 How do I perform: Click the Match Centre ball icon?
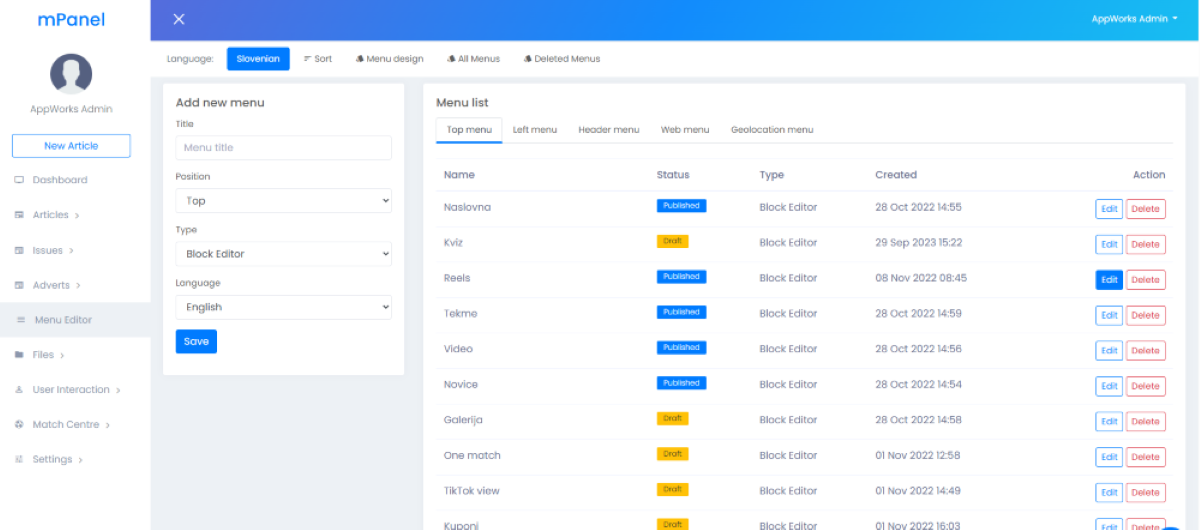click(19, 425)
